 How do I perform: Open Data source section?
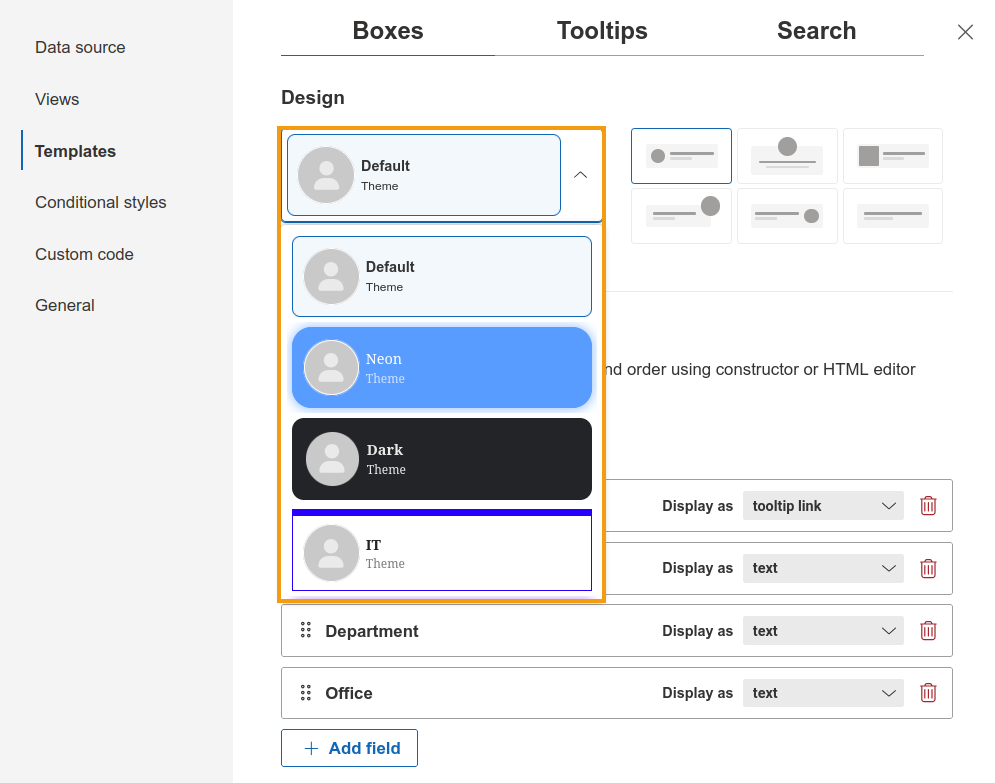point(80,48)
